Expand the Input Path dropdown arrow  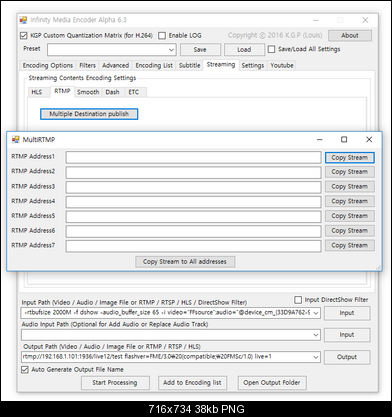click(x=315, y=313)
